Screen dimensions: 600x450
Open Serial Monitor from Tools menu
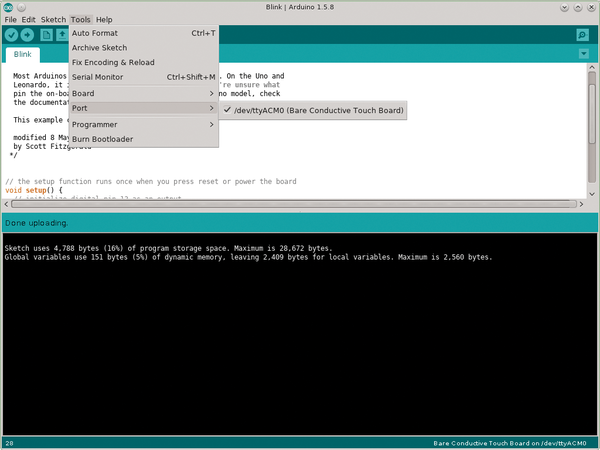point(143,77)
